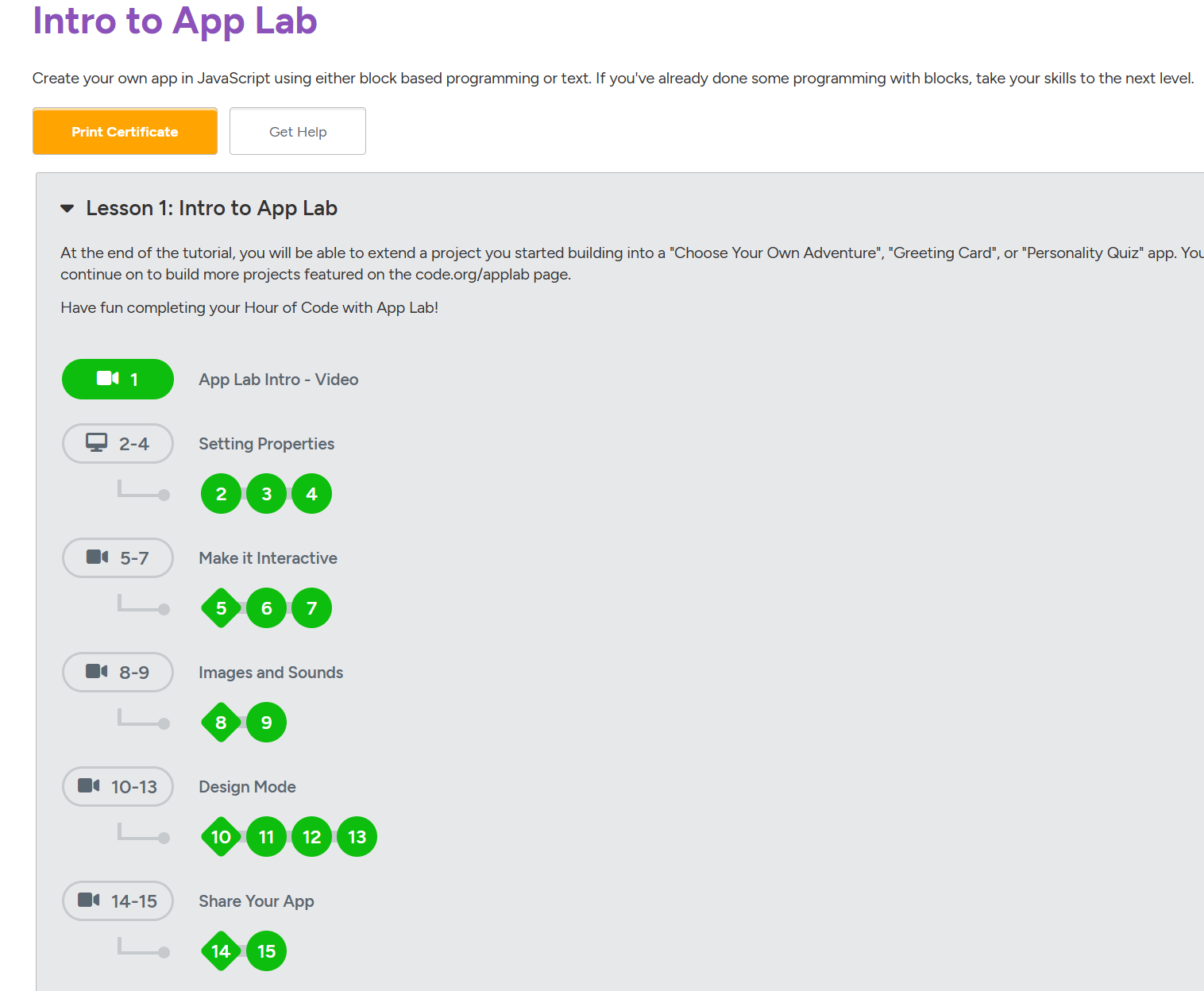Open level 10 diamond bubble

click(222, 837)
